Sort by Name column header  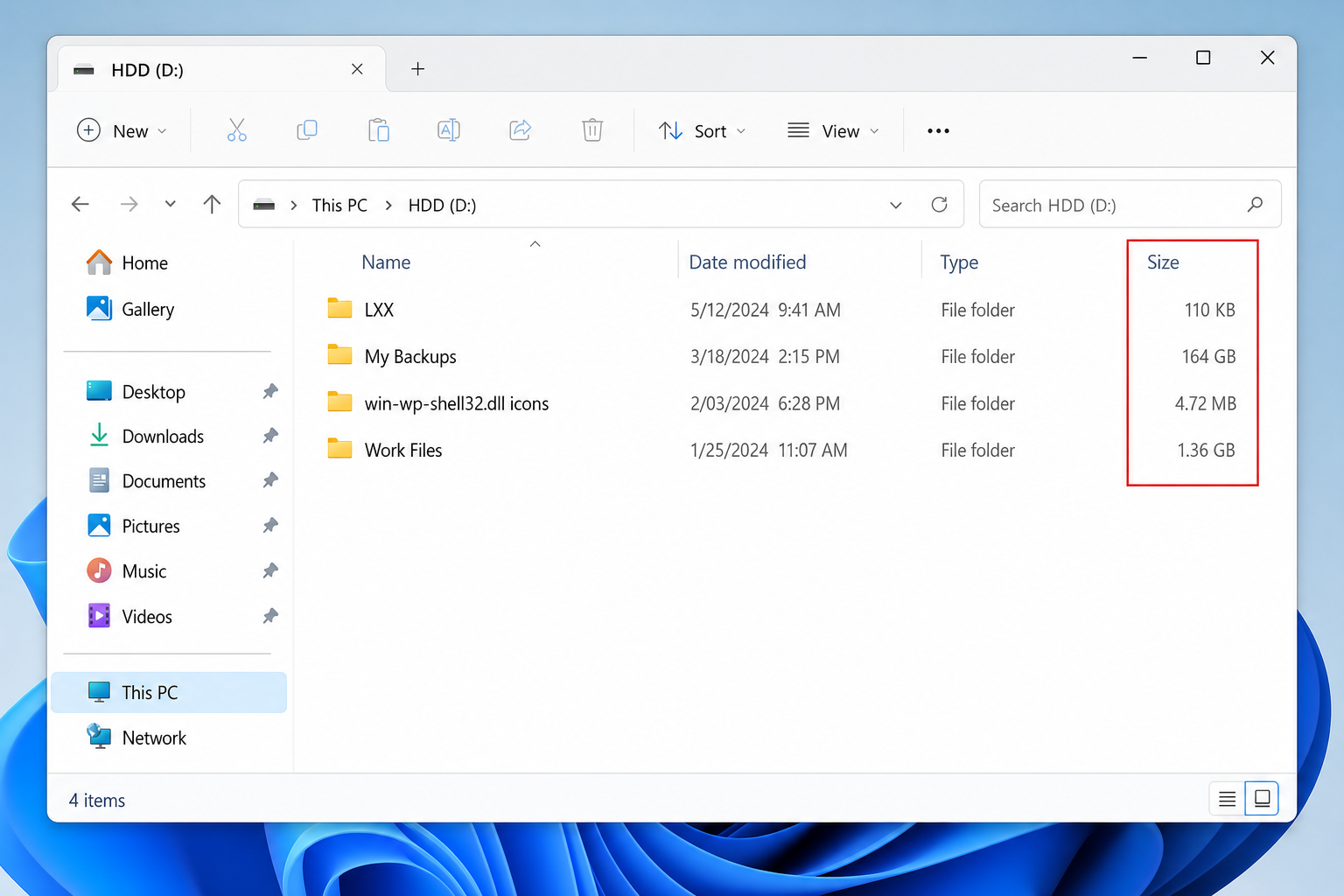click(x=386, y=262)
